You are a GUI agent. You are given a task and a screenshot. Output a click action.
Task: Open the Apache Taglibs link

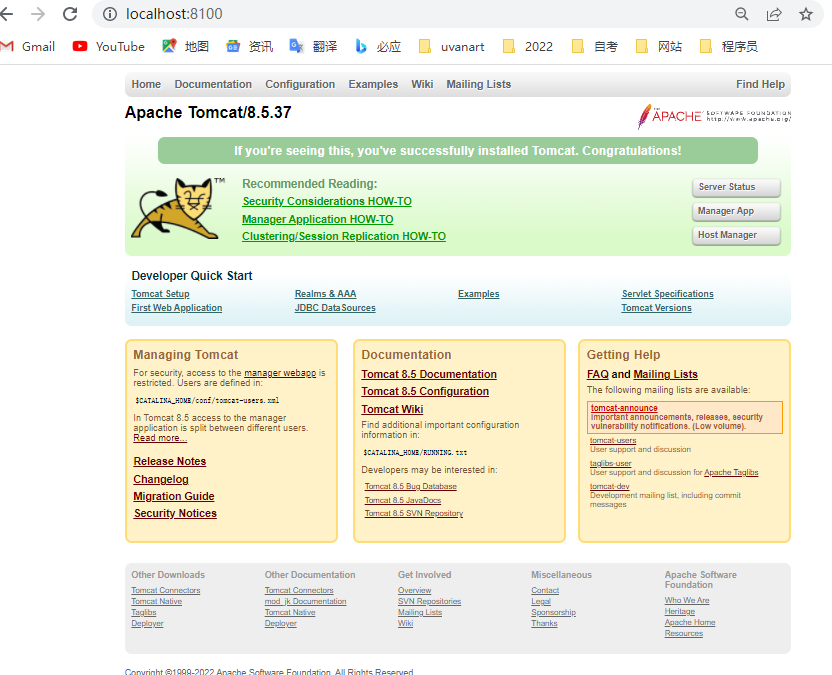point(731,472)
